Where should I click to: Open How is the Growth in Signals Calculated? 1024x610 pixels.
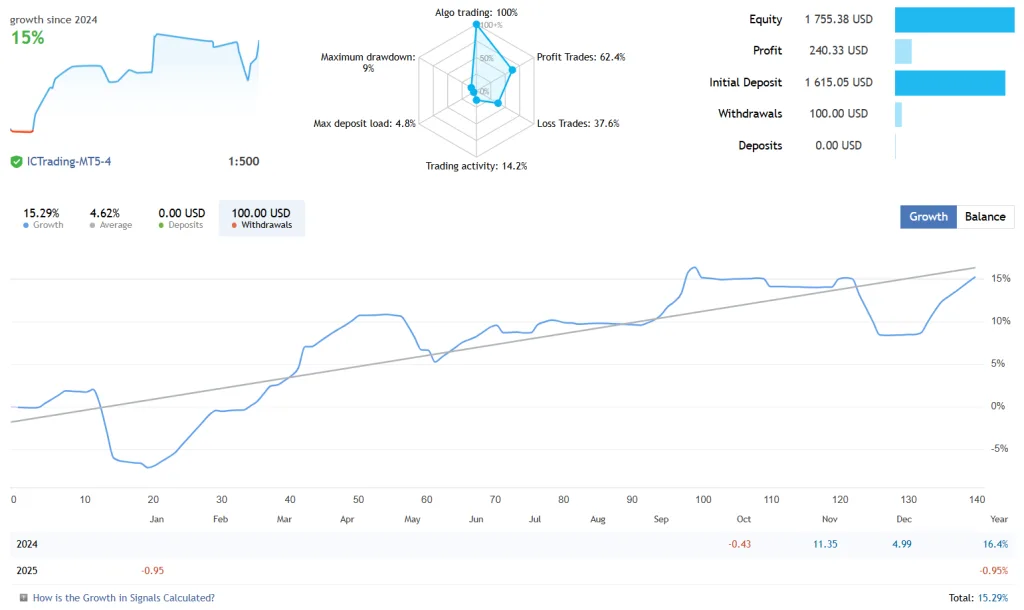point(124,598)
